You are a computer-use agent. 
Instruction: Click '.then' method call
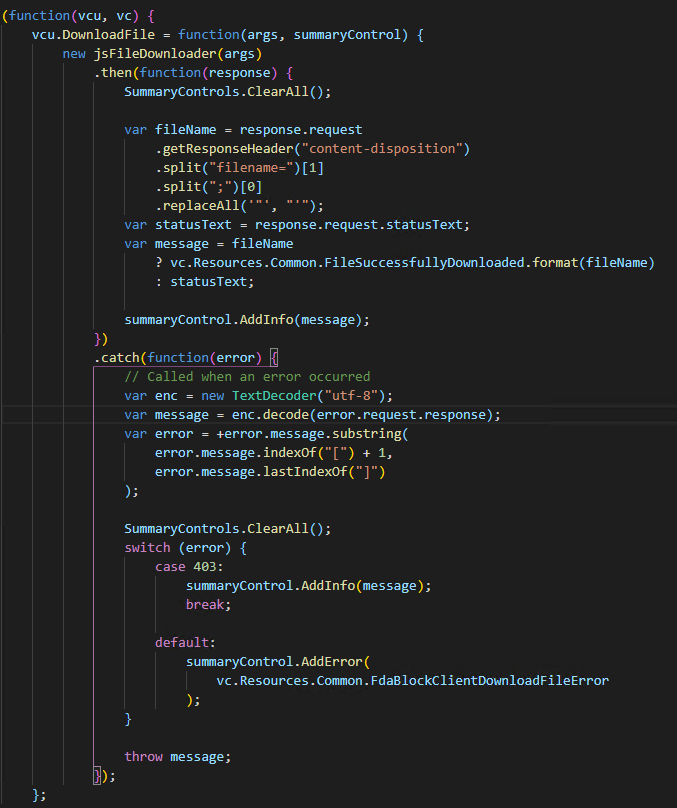(113, 73)
